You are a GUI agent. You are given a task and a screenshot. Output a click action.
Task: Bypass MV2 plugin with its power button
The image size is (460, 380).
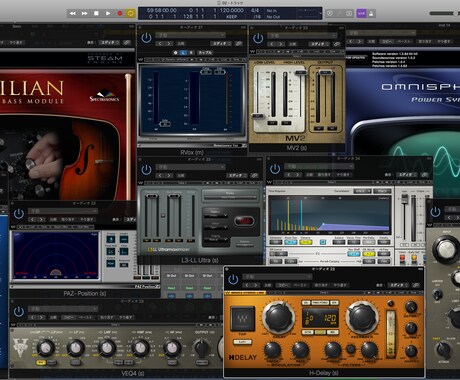point(258,38)
